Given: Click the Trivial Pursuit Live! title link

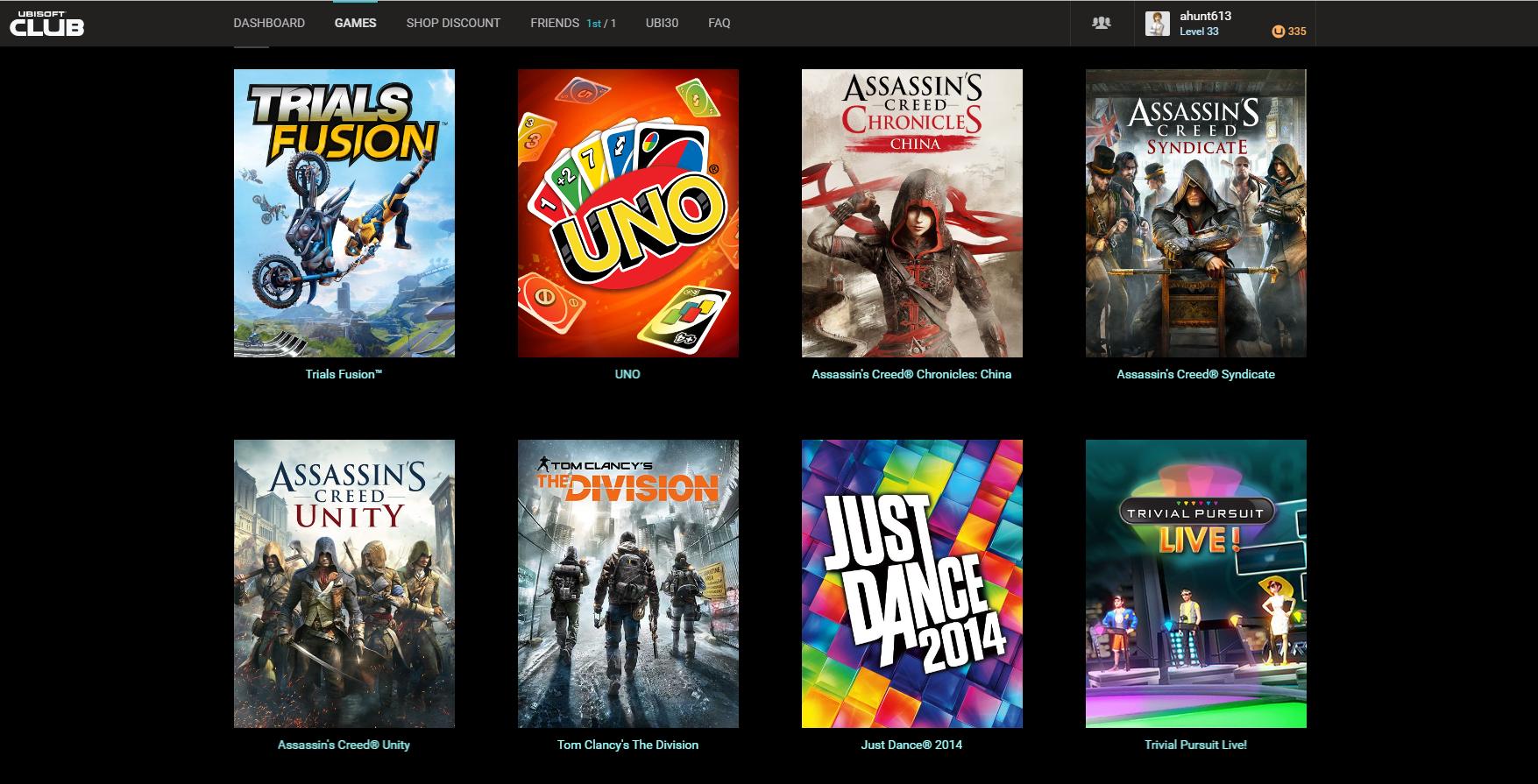Looking at the screenshot, I should [x=1195, y=745].
